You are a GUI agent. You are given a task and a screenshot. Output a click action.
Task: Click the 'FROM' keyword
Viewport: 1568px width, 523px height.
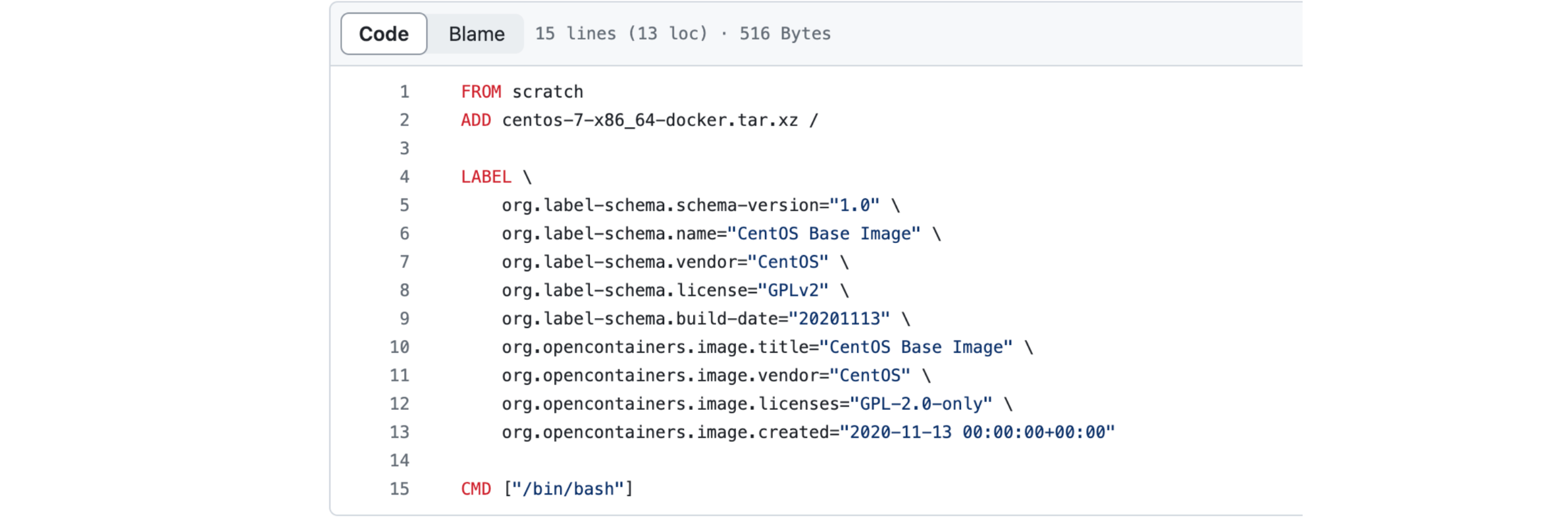pyautogui.click(x=481, y=92)
